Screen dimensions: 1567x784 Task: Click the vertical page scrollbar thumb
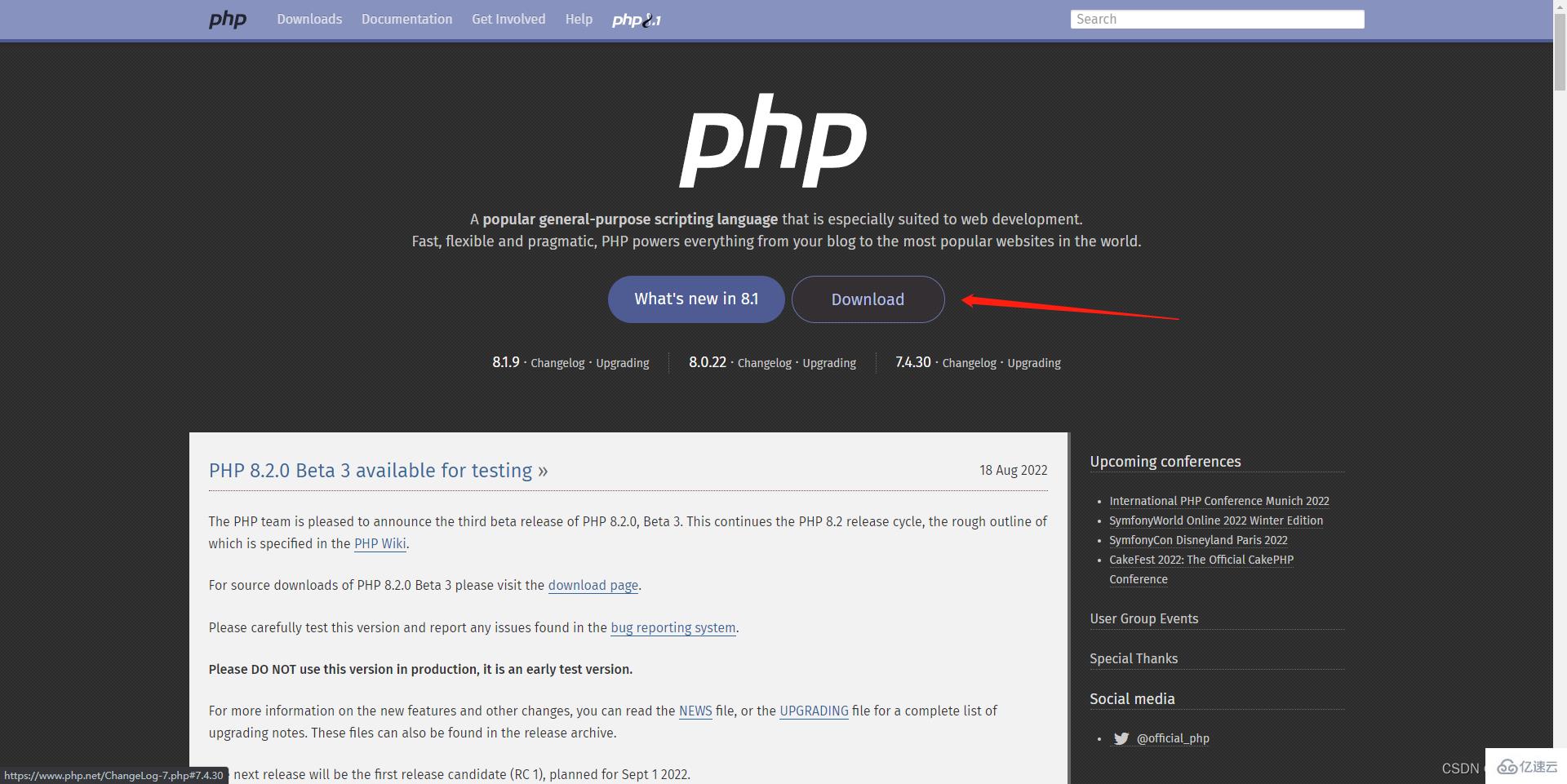tap(1560, 53)
